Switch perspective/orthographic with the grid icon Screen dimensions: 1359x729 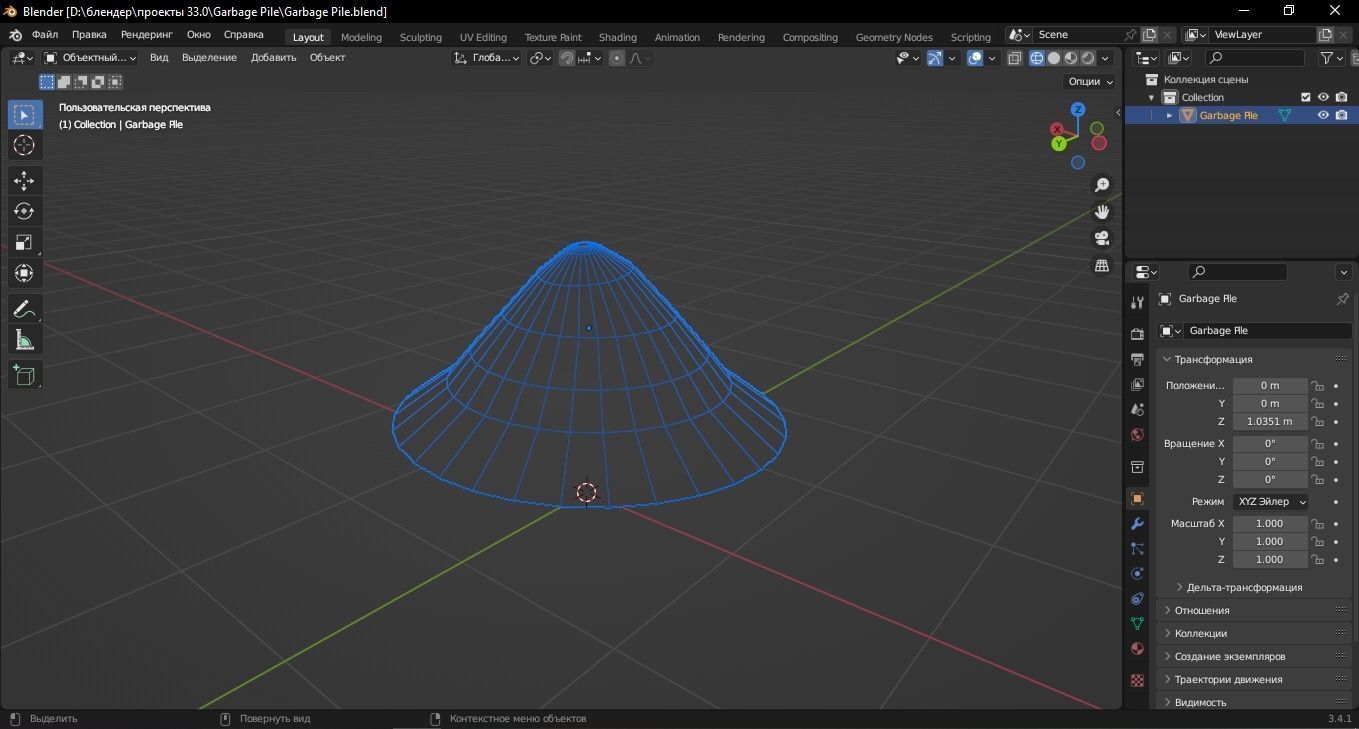pos(1102,266)
